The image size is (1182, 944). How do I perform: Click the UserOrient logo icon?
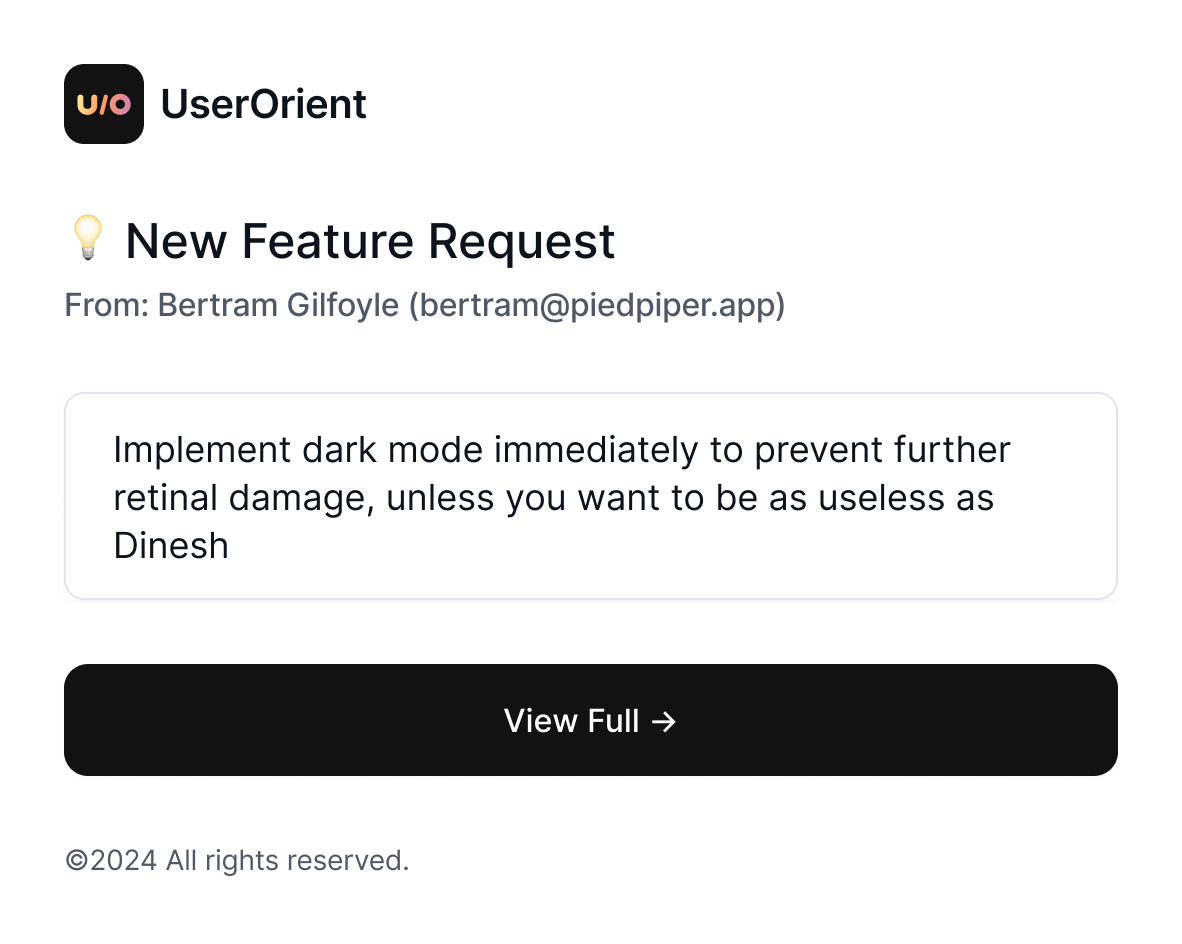click(x=104, y=104)
